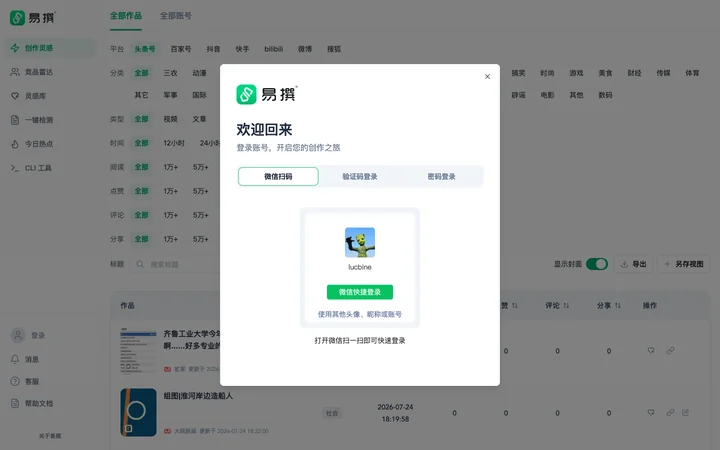This screenshot has width=720, height=450.
Task: Choose 时尚 category filter
Action: 547,73
